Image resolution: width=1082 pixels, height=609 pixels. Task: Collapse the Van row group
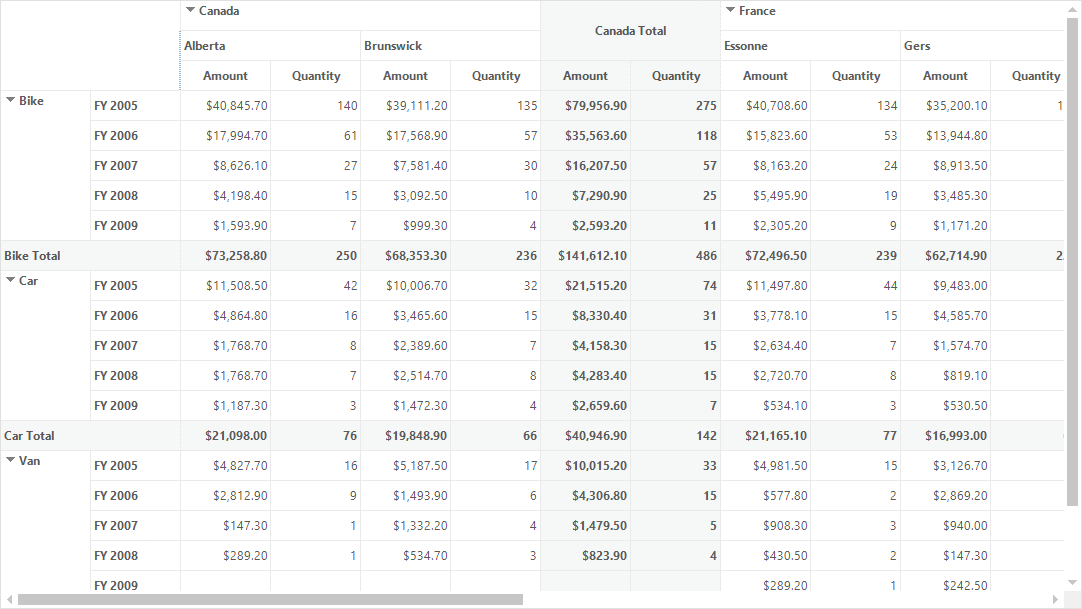pyautogui.click(x=10, y=460)
